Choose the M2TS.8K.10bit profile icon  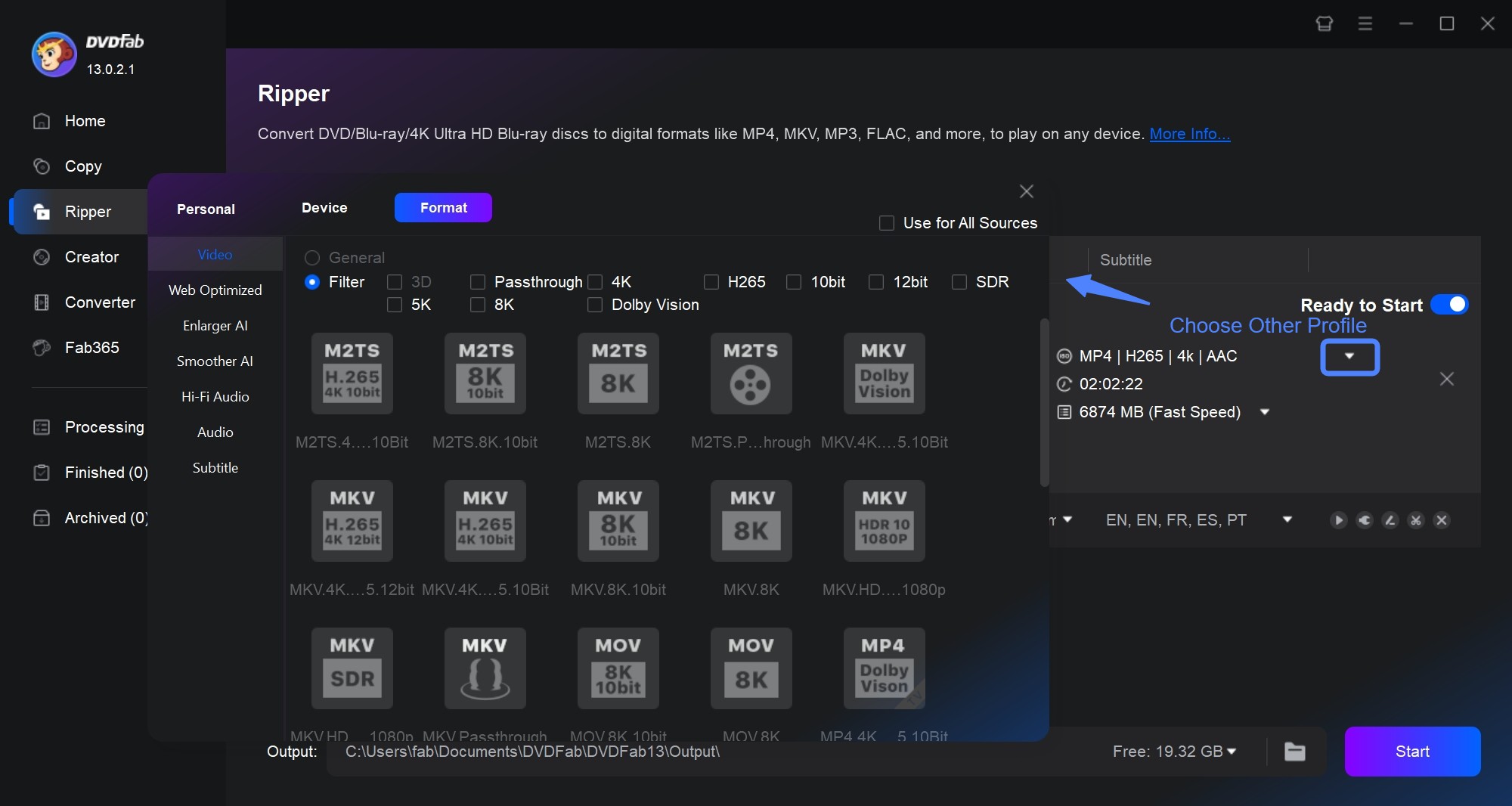485,374
